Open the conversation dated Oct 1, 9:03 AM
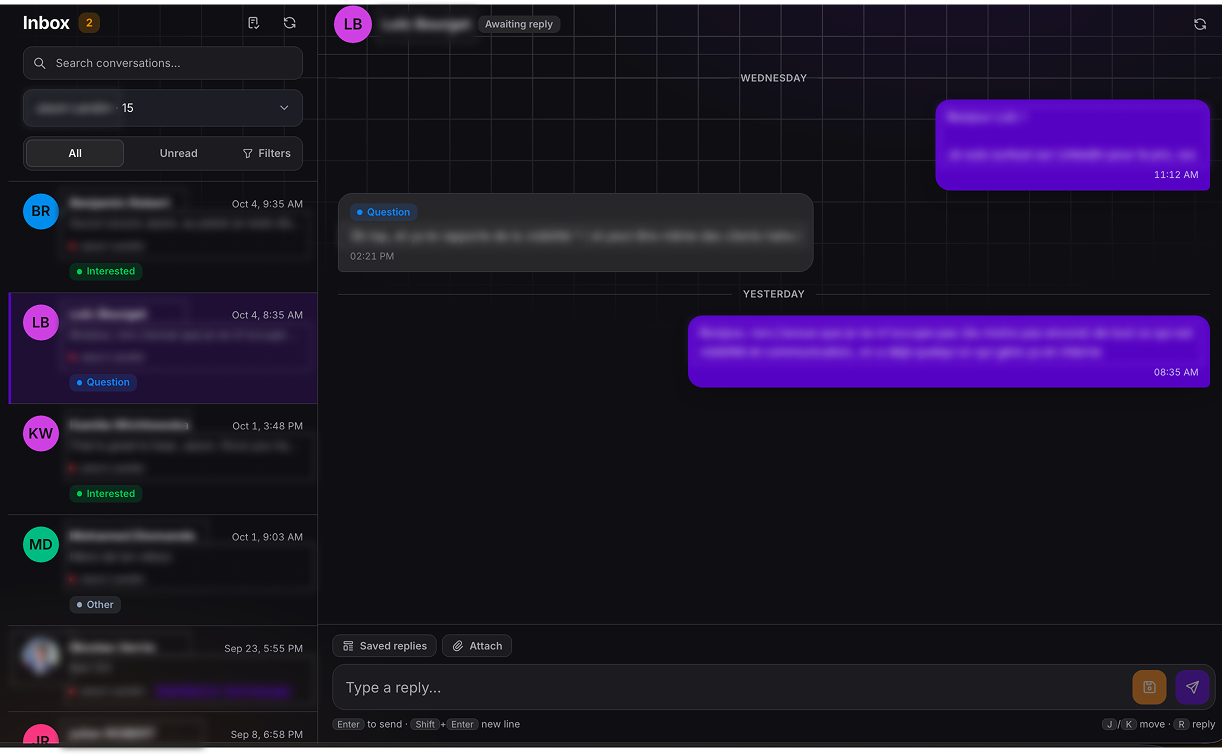Image resolution: width=1222 pixels, height=756 pixels. pyautogui.click(x=163, y=570)
